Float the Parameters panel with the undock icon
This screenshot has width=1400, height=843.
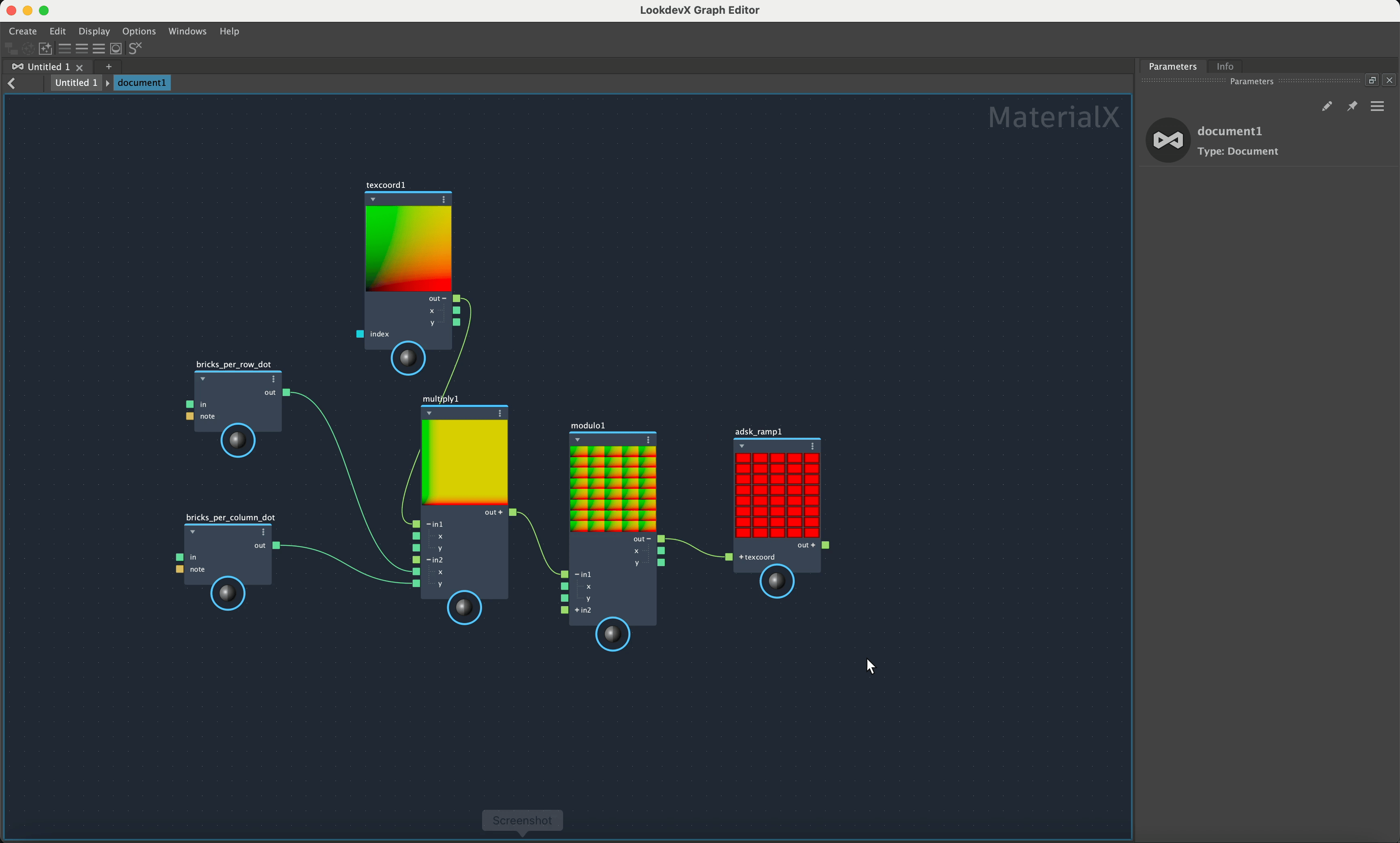[1372, 80]
